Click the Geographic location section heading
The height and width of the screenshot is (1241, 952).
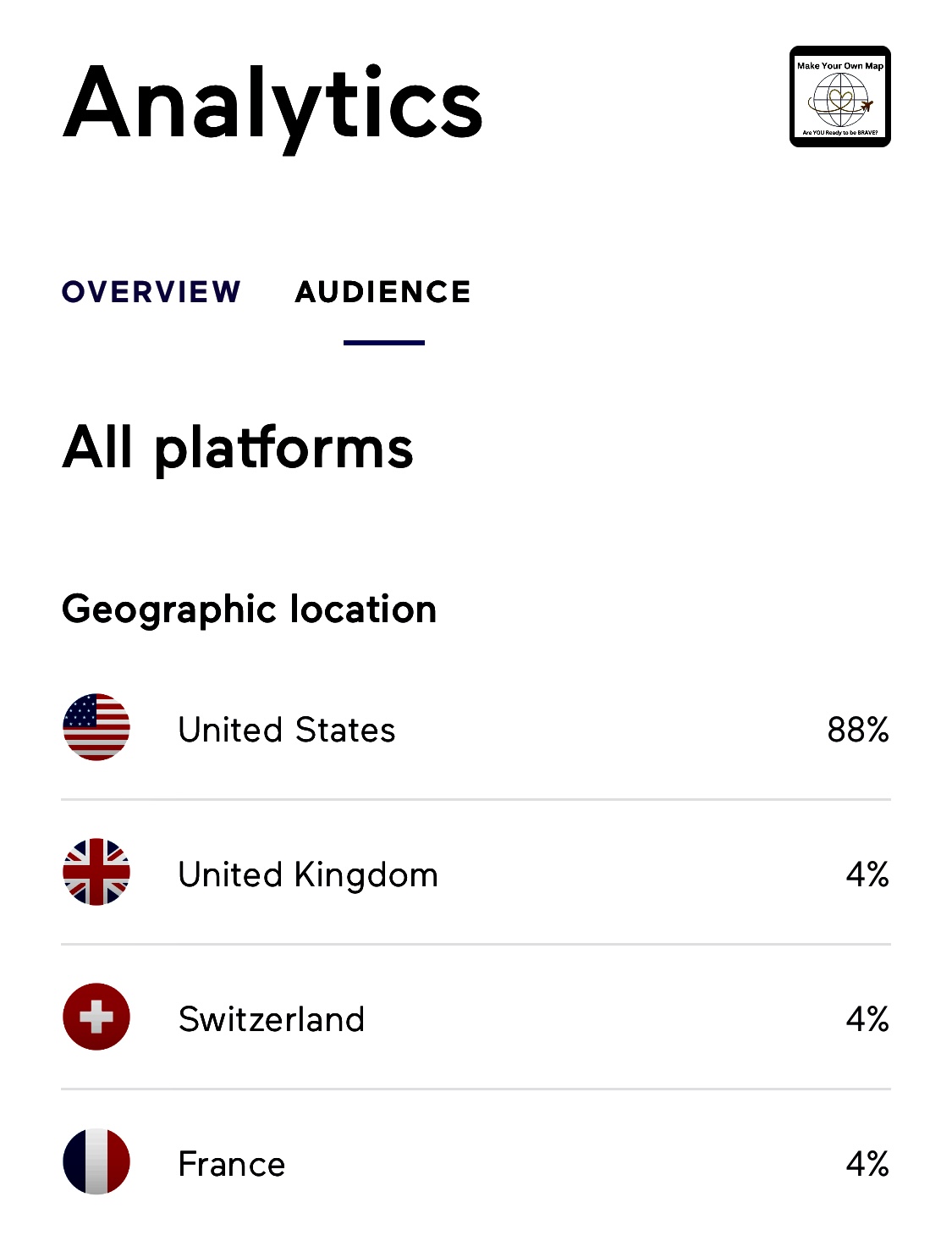[250, 609]
